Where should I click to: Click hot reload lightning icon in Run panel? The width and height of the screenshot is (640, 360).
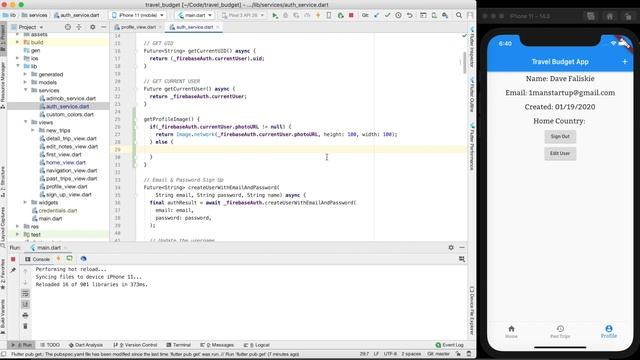[58, 259]
